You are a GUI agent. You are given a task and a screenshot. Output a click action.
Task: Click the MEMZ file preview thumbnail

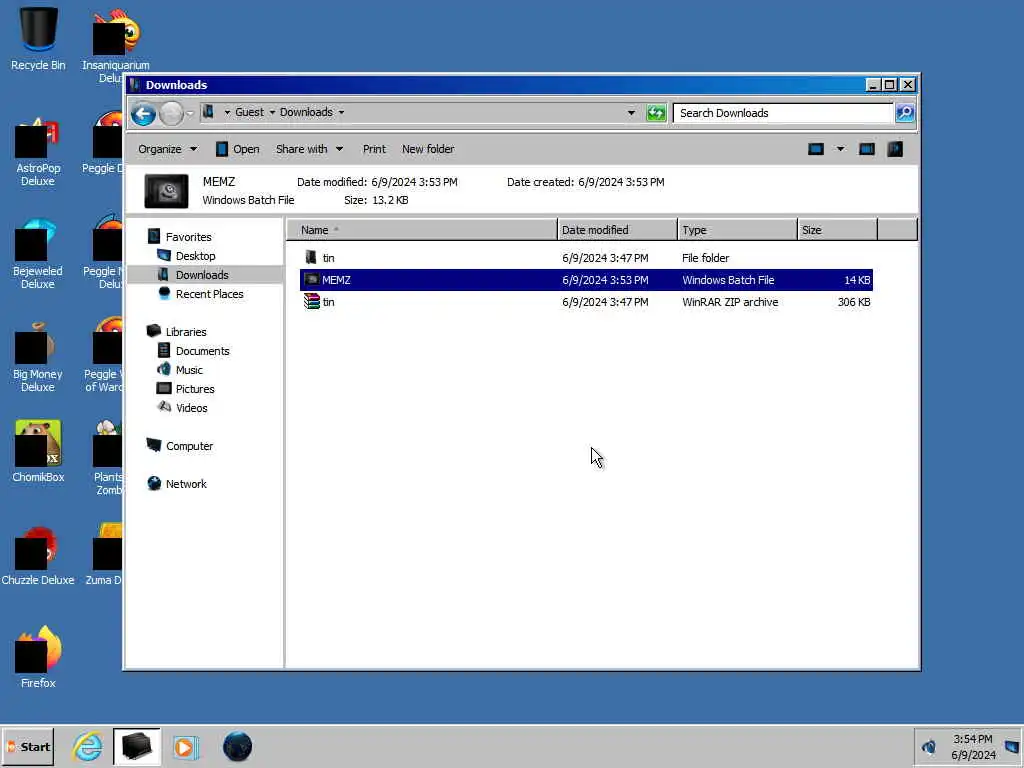coord(167,191)
